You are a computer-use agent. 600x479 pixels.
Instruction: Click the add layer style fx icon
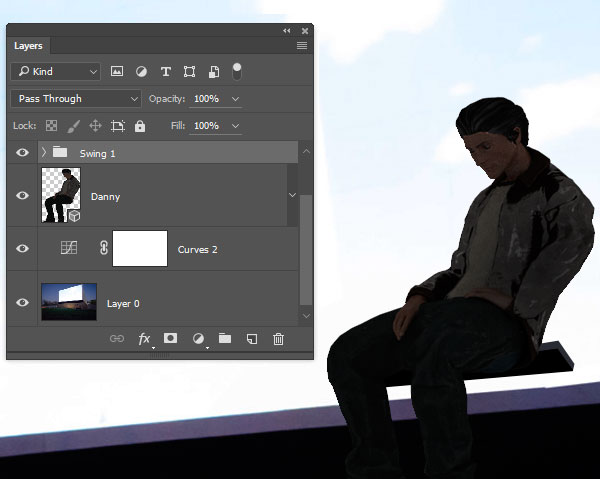coord(144,339)
